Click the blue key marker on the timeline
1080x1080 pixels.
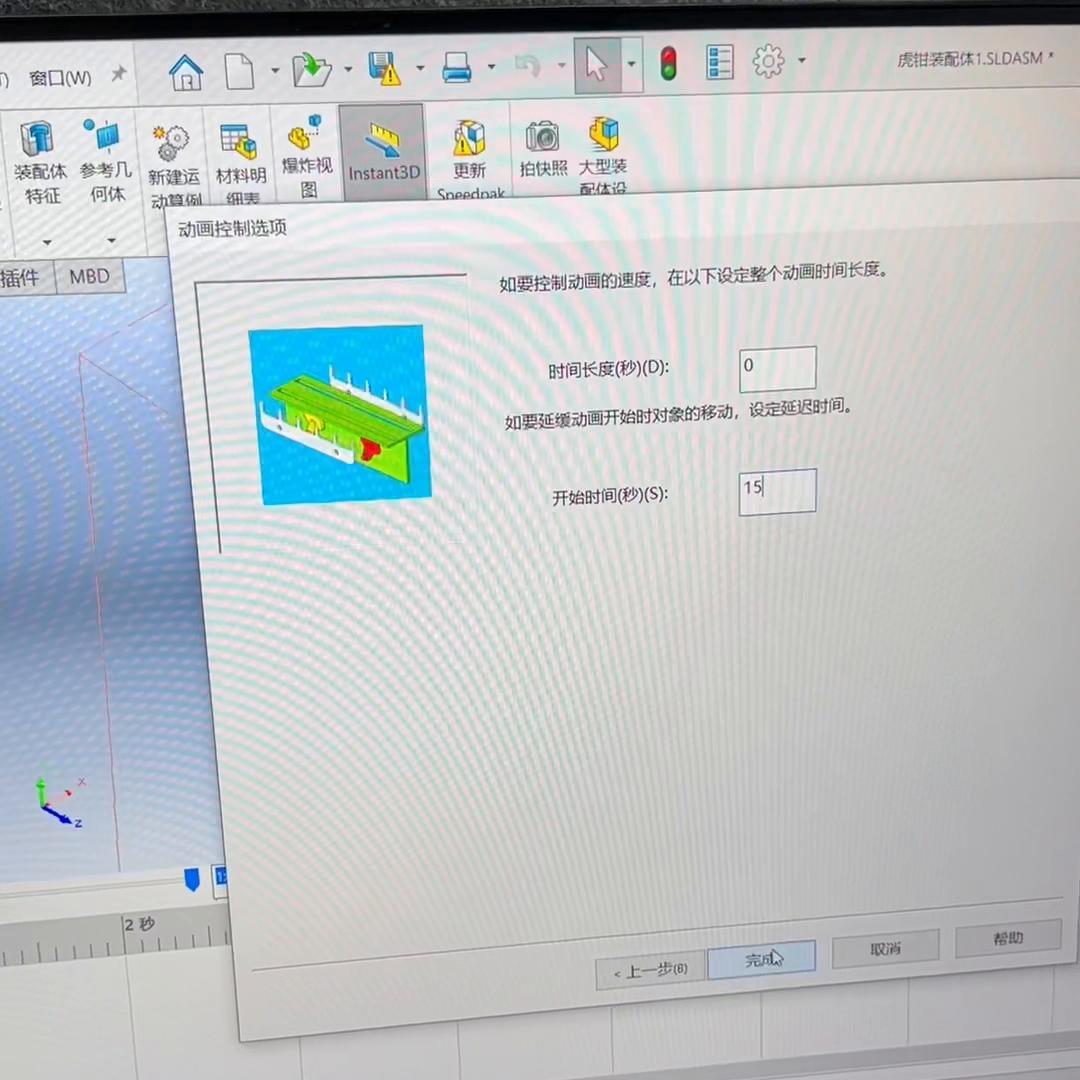[x=191, y=877]
